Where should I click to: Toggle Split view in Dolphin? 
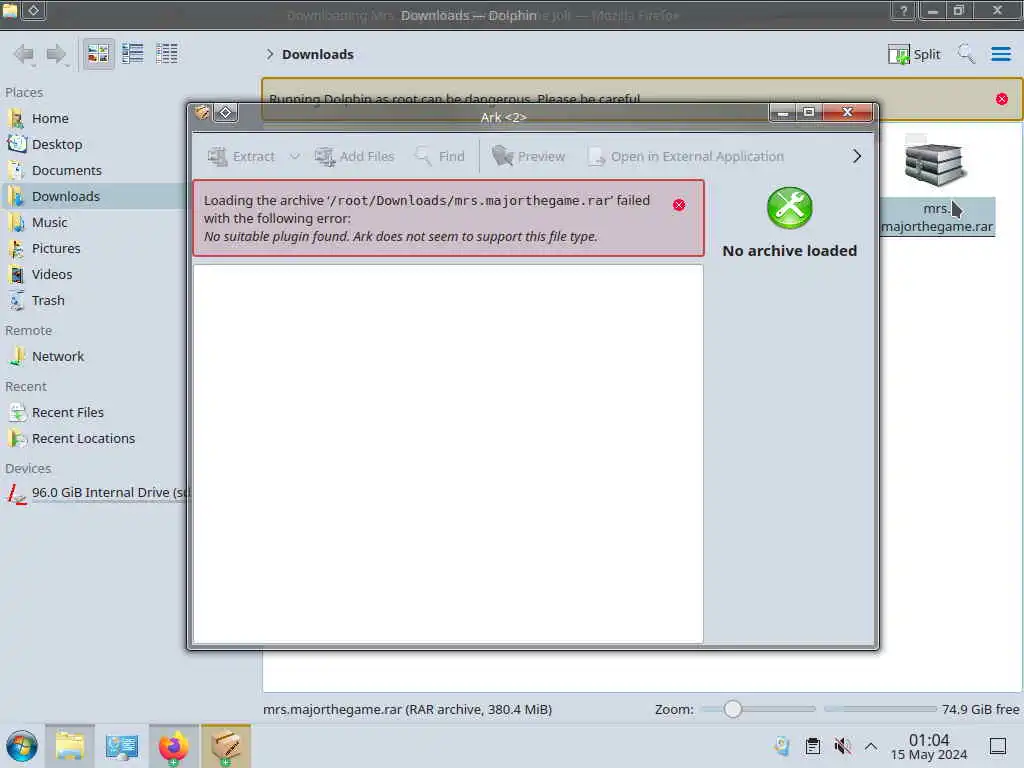coord(914,54)
